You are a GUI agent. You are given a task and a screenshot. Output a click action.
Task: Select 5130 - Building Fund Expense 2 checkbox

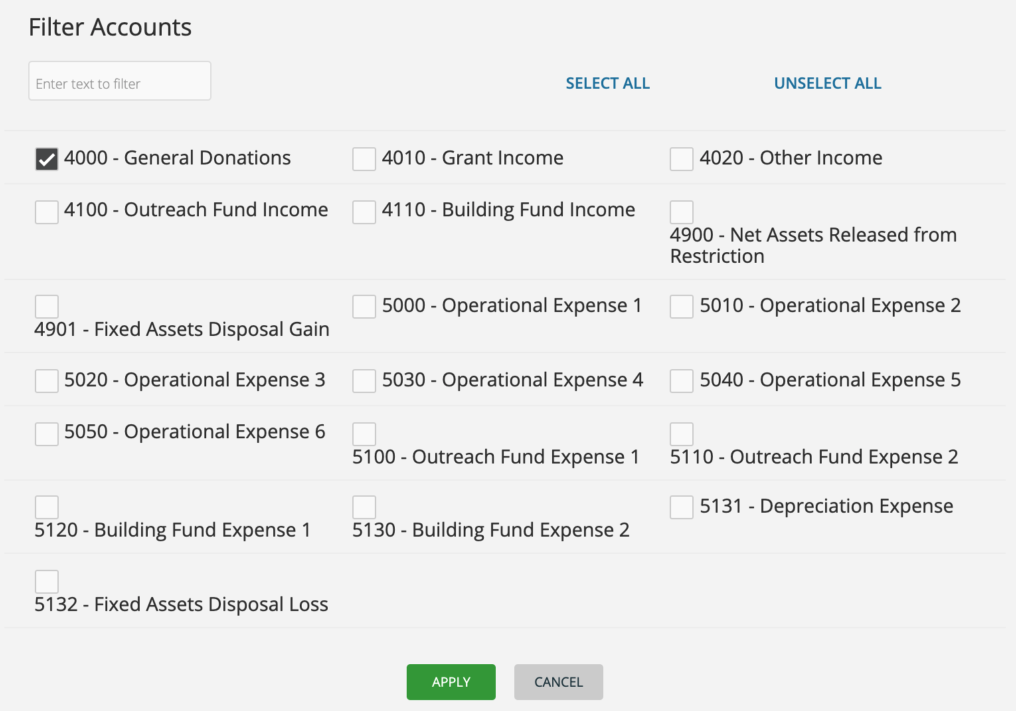point(364,507)
